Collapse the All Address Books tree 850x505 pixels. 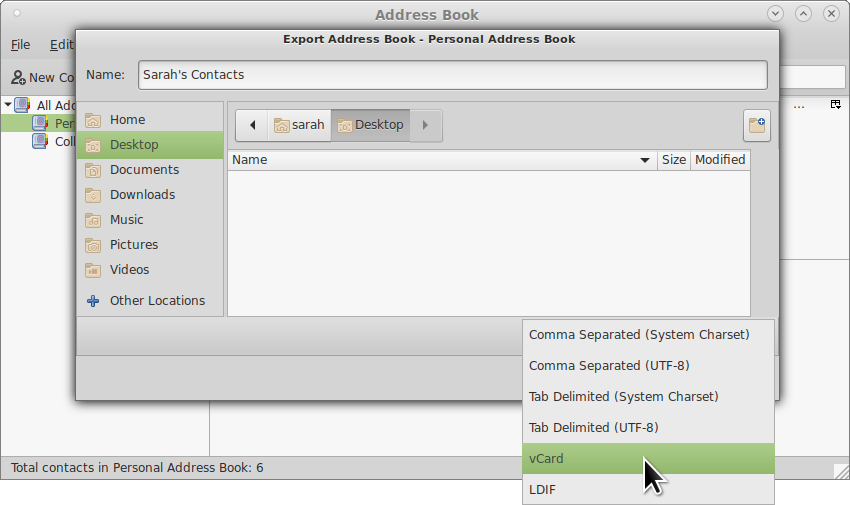[x=7, y=105]
